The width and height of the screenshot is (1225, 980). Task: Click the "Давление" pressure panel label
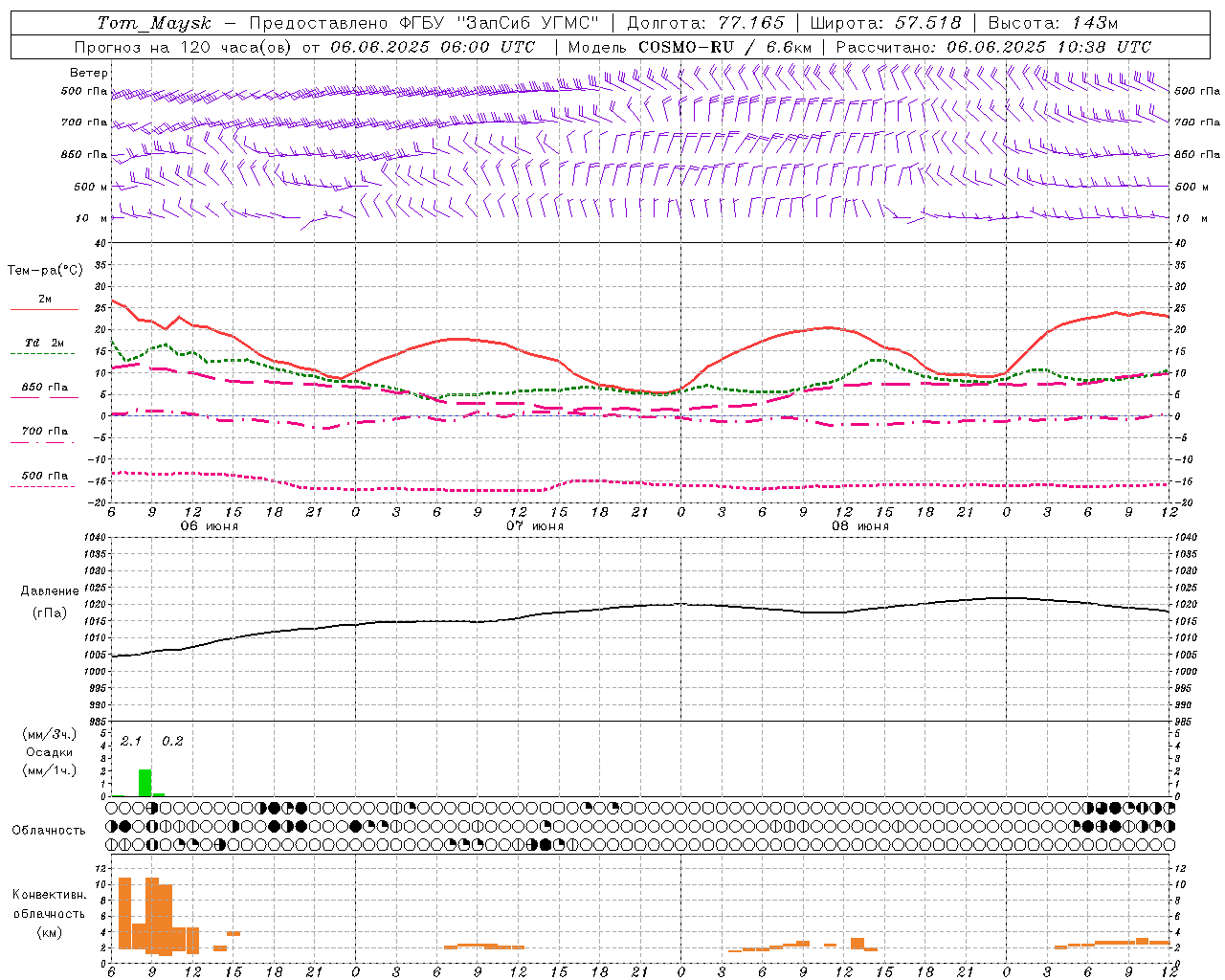[50, 591]
